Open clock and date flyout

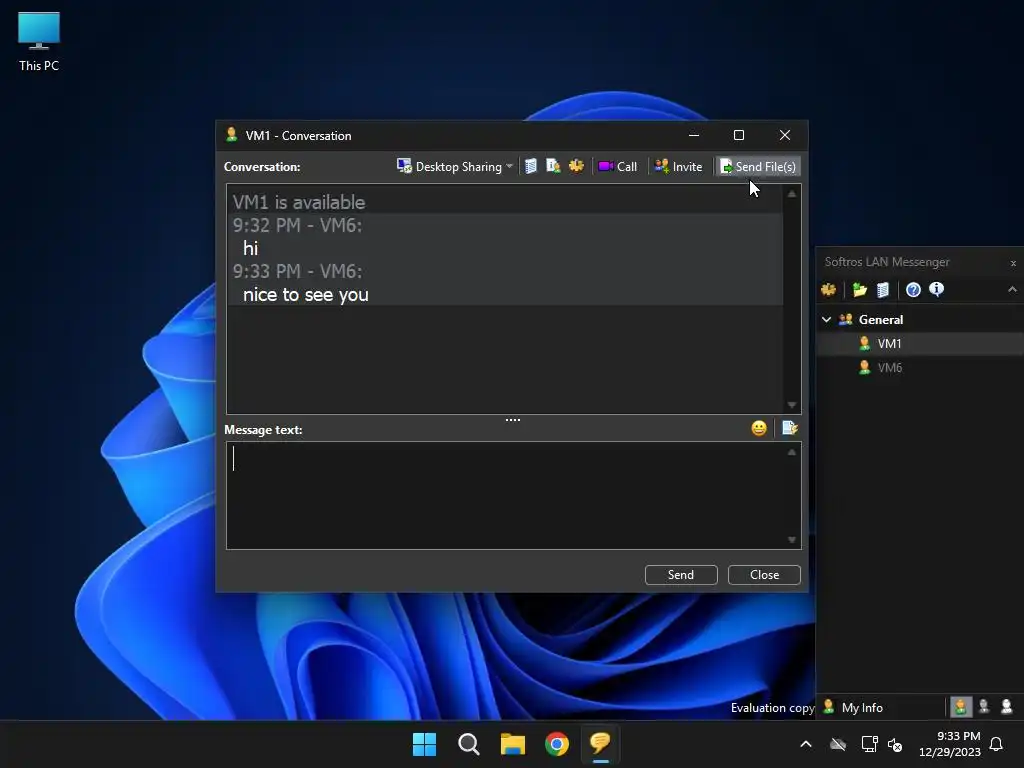click(950, 744)
